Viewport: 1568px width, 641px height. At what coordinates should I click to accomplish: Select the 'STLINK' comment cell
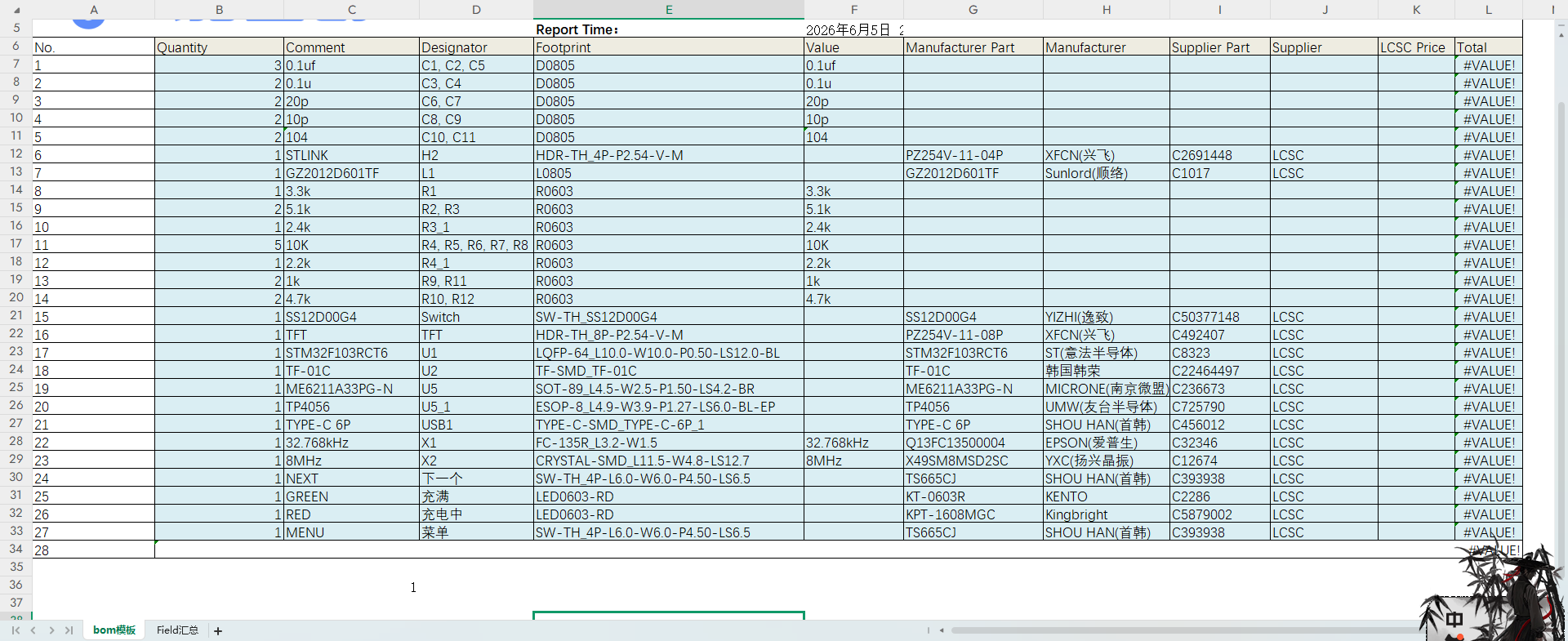click(352, 155)
